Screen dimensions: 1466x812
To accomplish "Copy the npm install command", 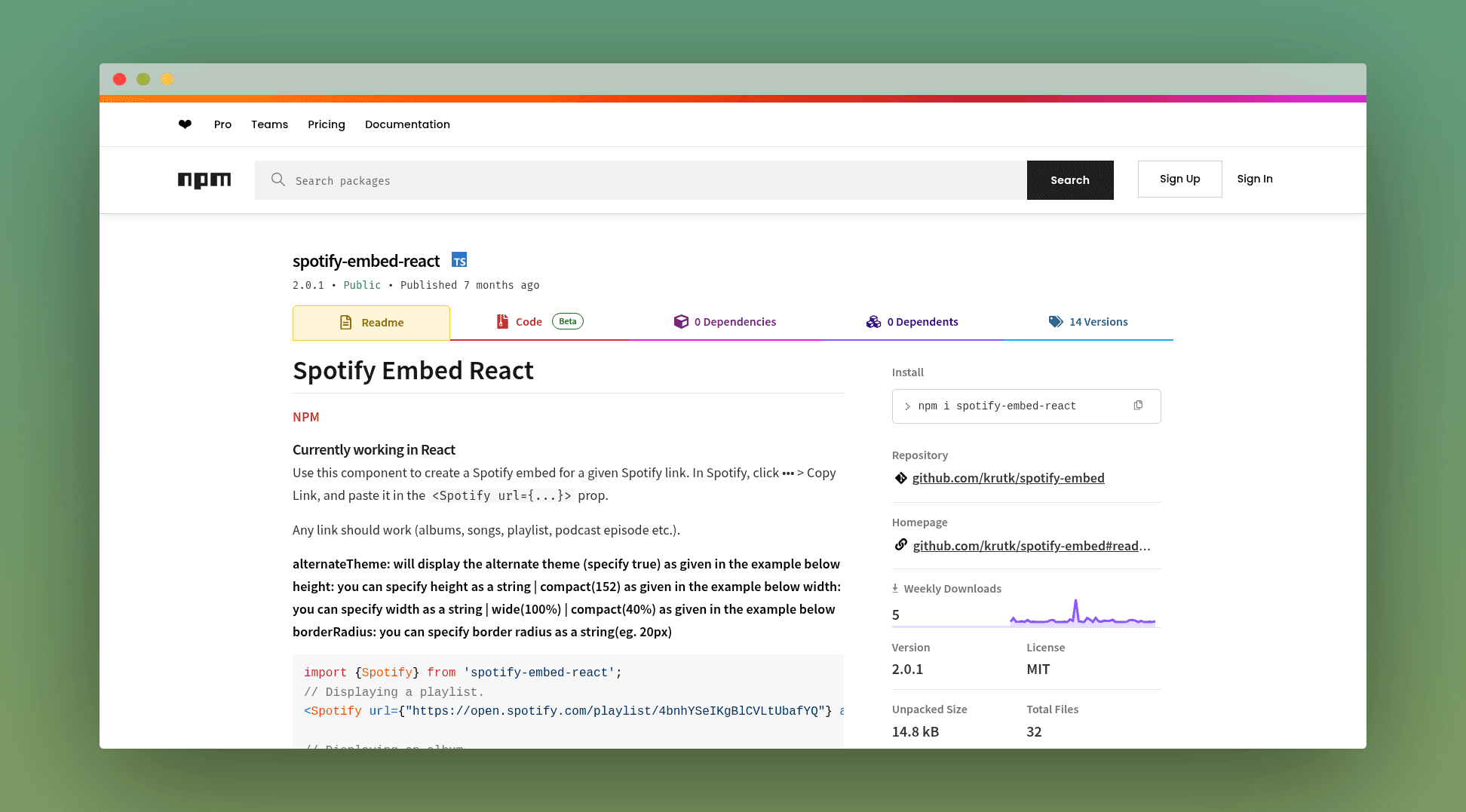I will click(1138, 406).
